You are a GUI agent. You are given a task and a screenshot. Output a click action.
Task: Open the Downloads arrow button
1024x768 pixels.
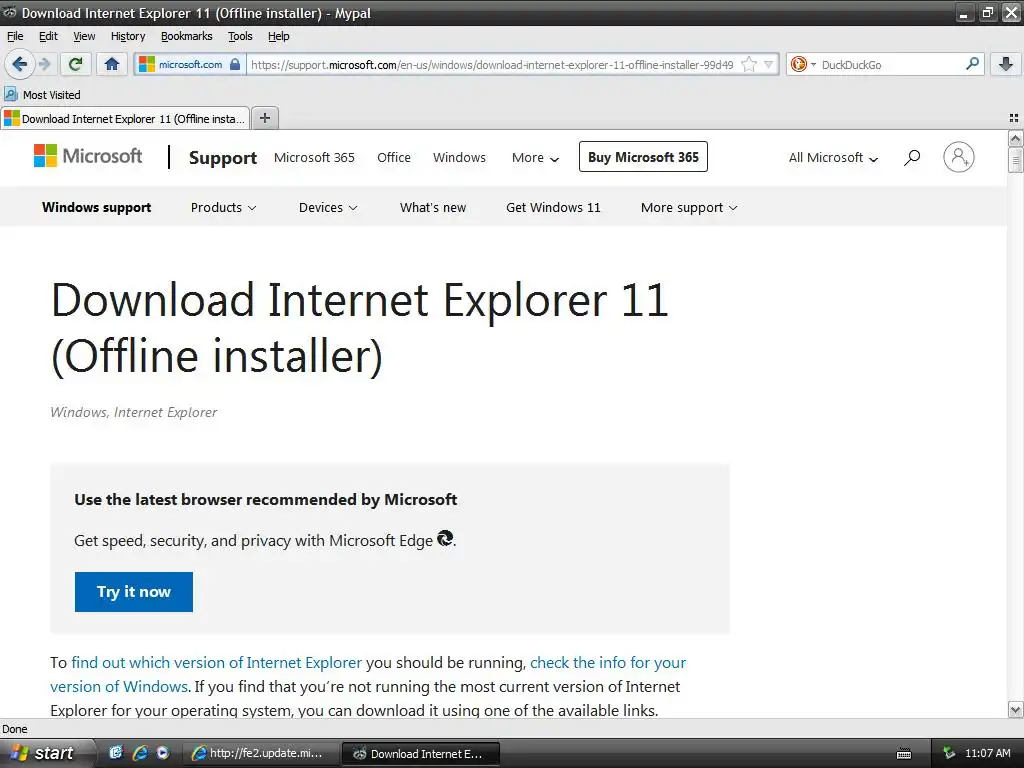(x=1006, y=64)
